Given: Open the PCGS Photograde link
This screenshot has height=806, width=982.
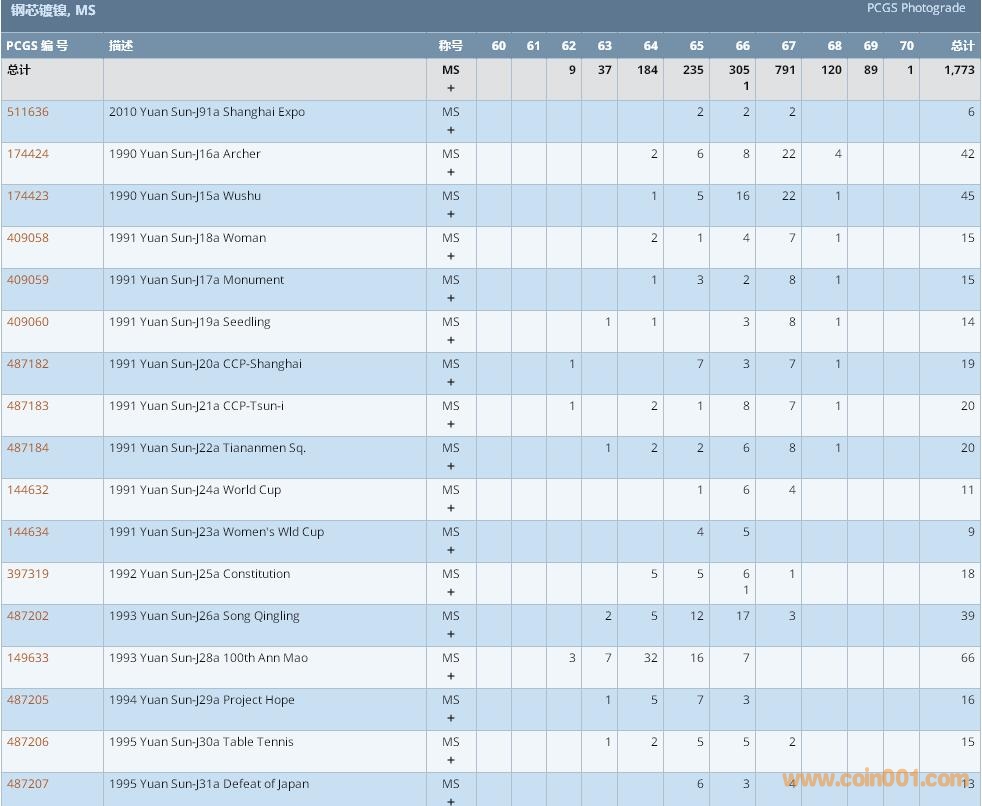Looking at the screenshot, I should click(x=916, y=8).
